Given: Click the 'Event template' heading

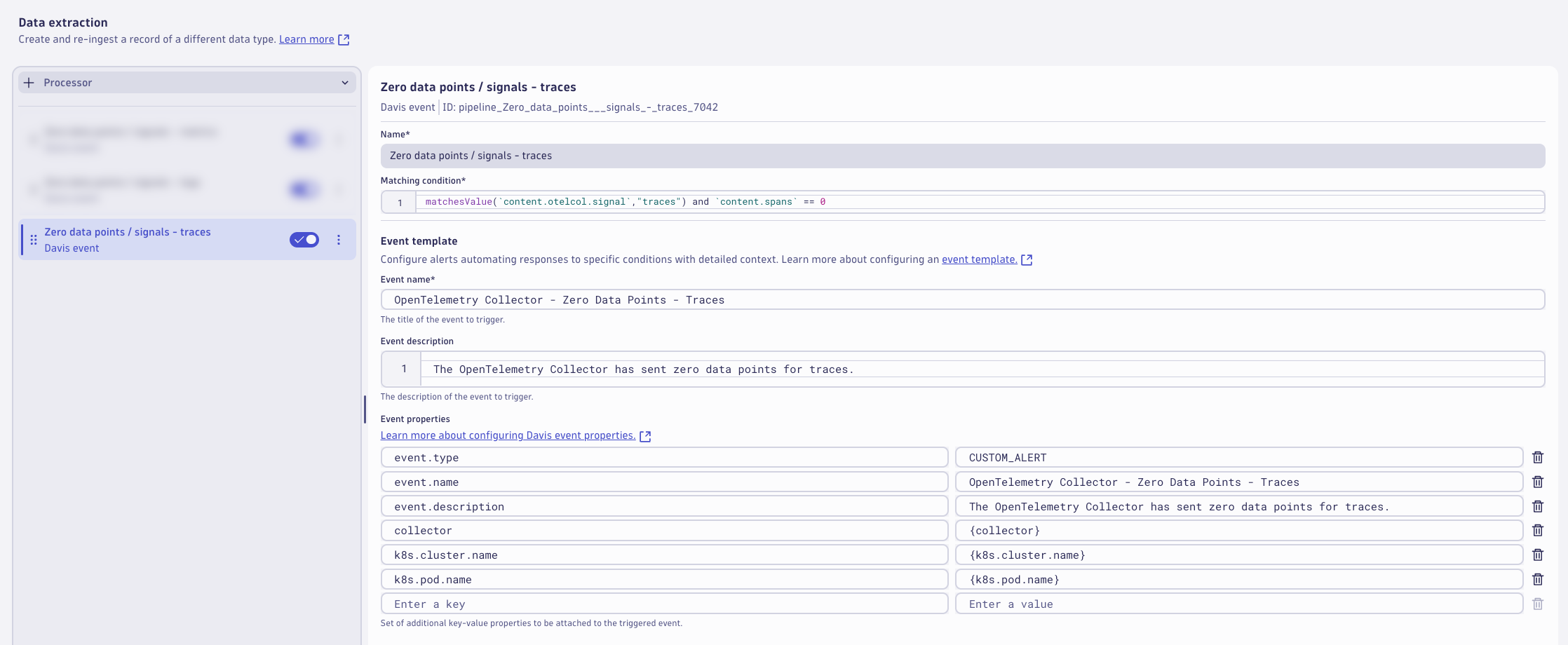Looking at the screenshot, I should [419, 240].
